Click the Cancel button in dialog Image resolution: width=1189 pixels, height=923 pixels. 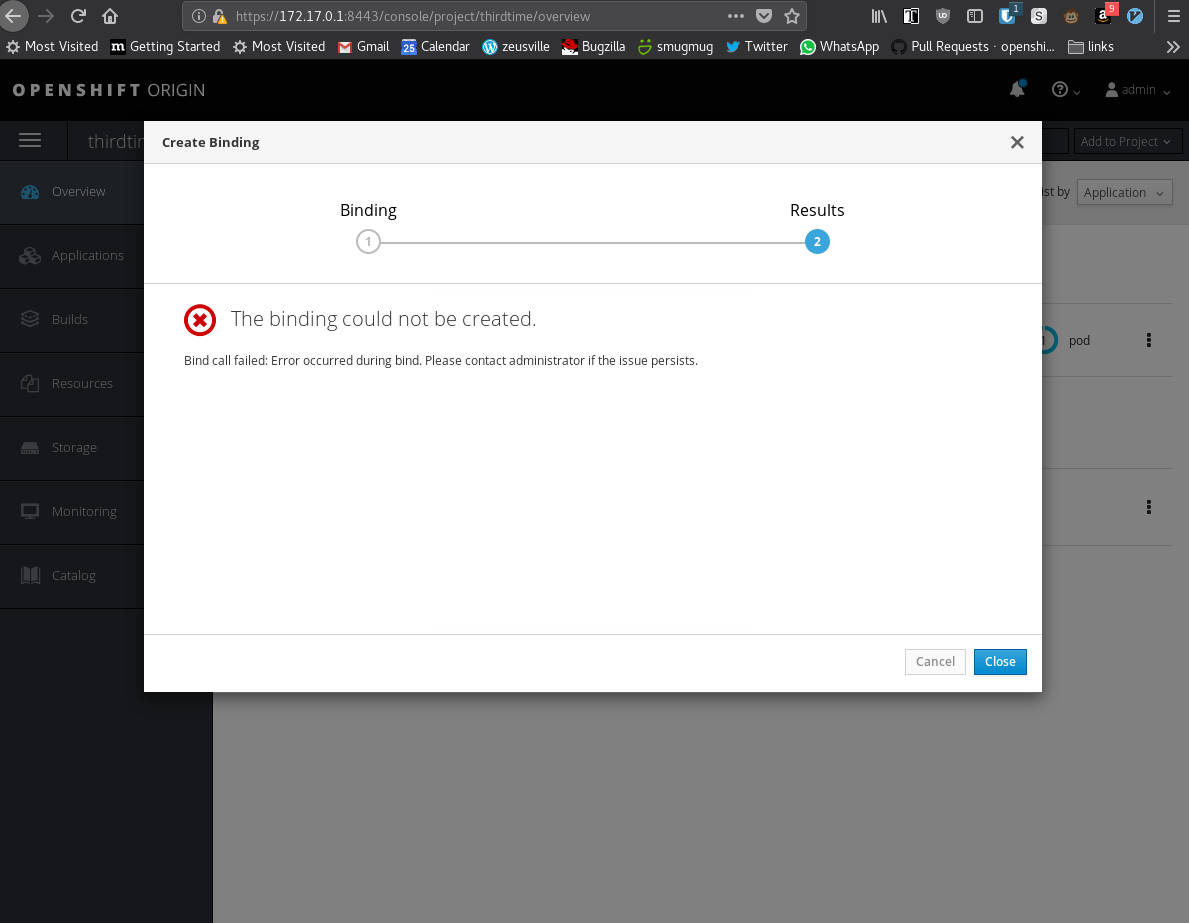pos(935,661)
